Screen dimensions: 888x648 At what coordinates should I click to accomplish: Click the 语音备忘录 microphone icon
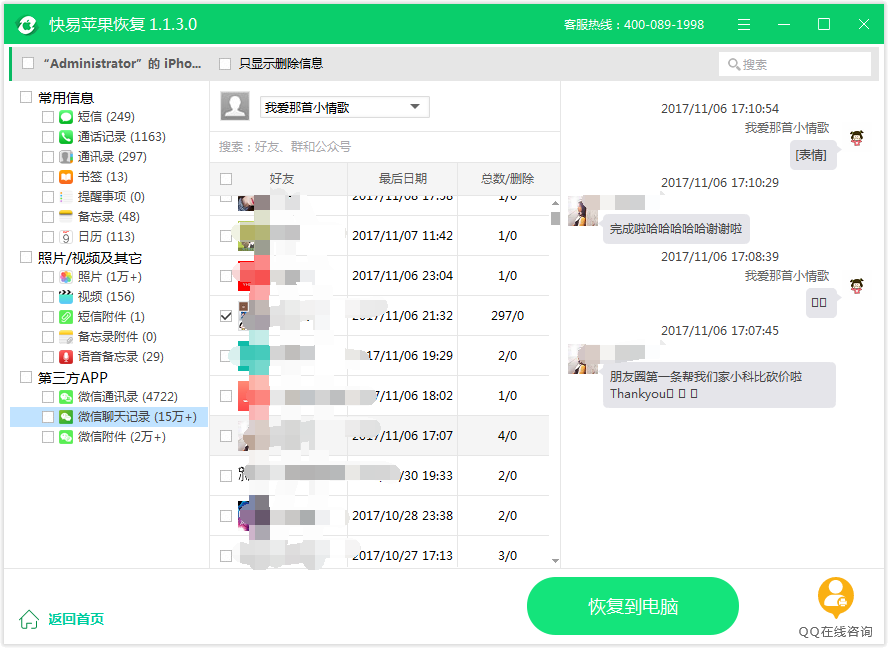(66, 357)
